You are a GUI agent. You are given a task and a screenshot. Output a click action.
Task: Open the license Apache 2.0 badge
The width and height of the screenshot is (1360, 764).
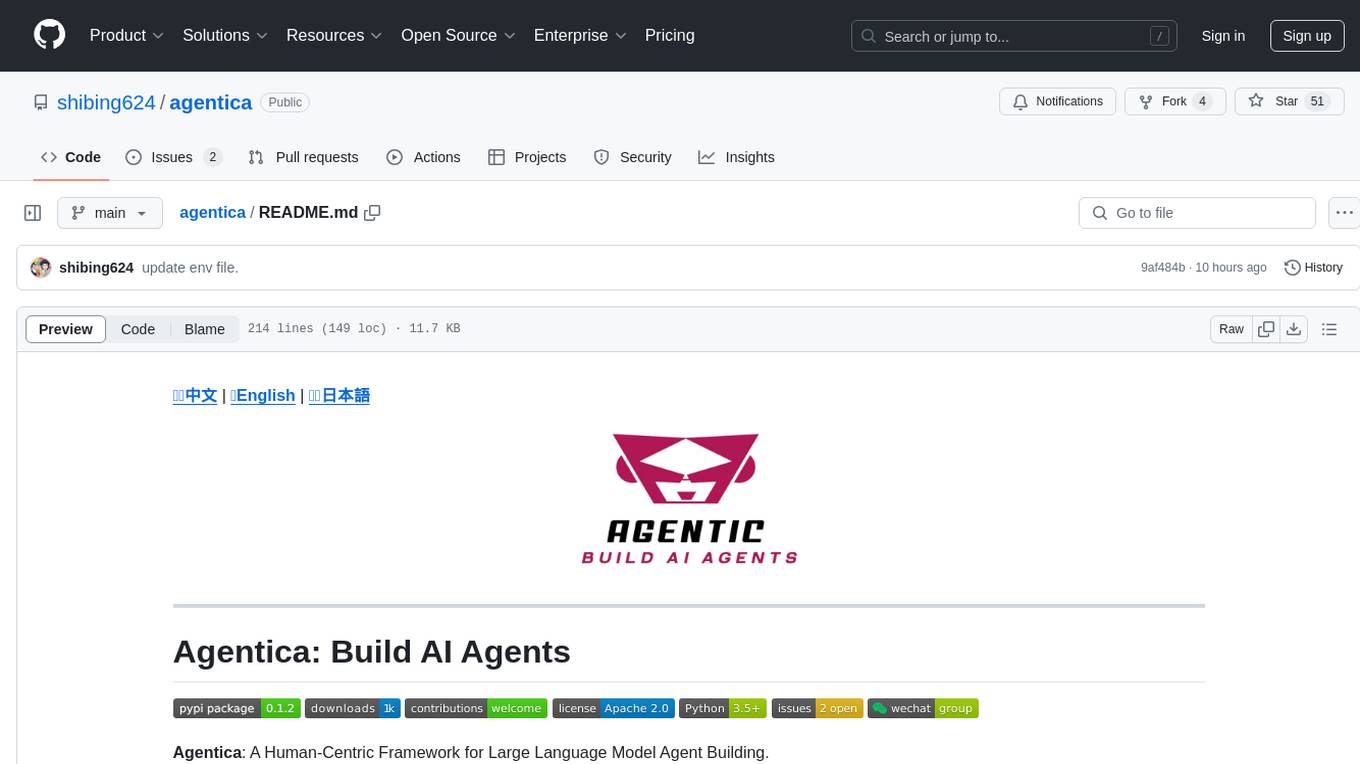pos(613,708)
